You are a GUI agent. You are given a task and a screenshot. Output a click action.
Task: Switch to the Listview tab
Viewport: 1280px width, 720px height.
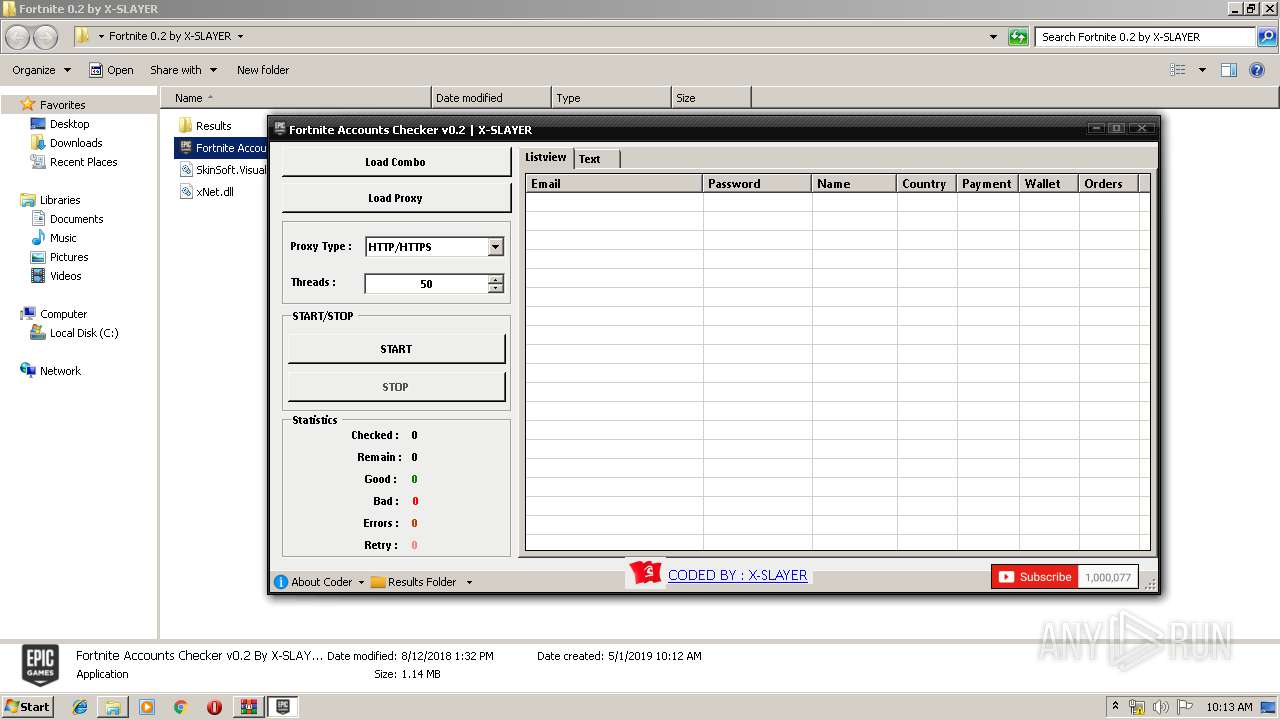(546, 157)
